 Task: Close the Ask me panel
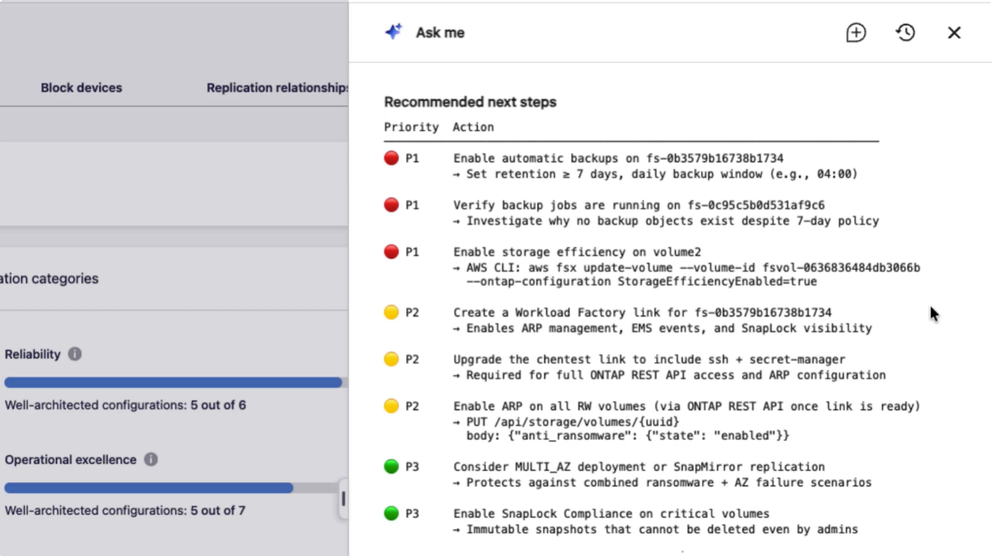pyautogui.click(x=953, y=32)
